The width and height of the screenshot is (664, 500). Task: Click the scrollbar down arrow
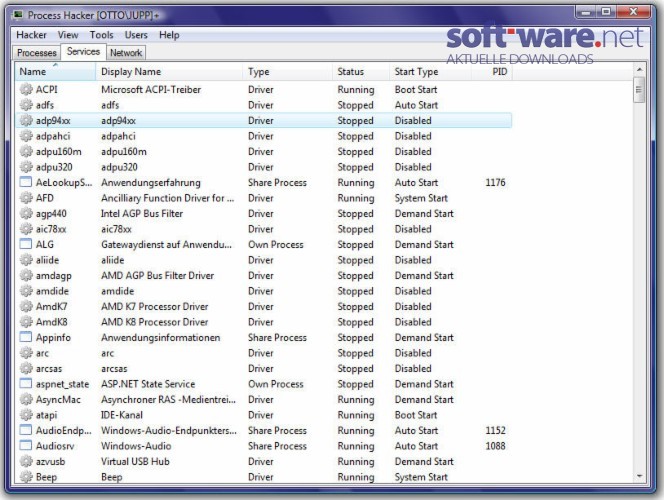click(x=639, y=477)
